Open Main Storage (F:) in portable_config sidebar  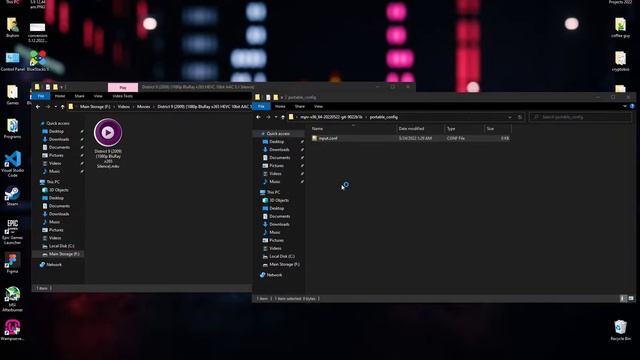click(x=284, y=264)
